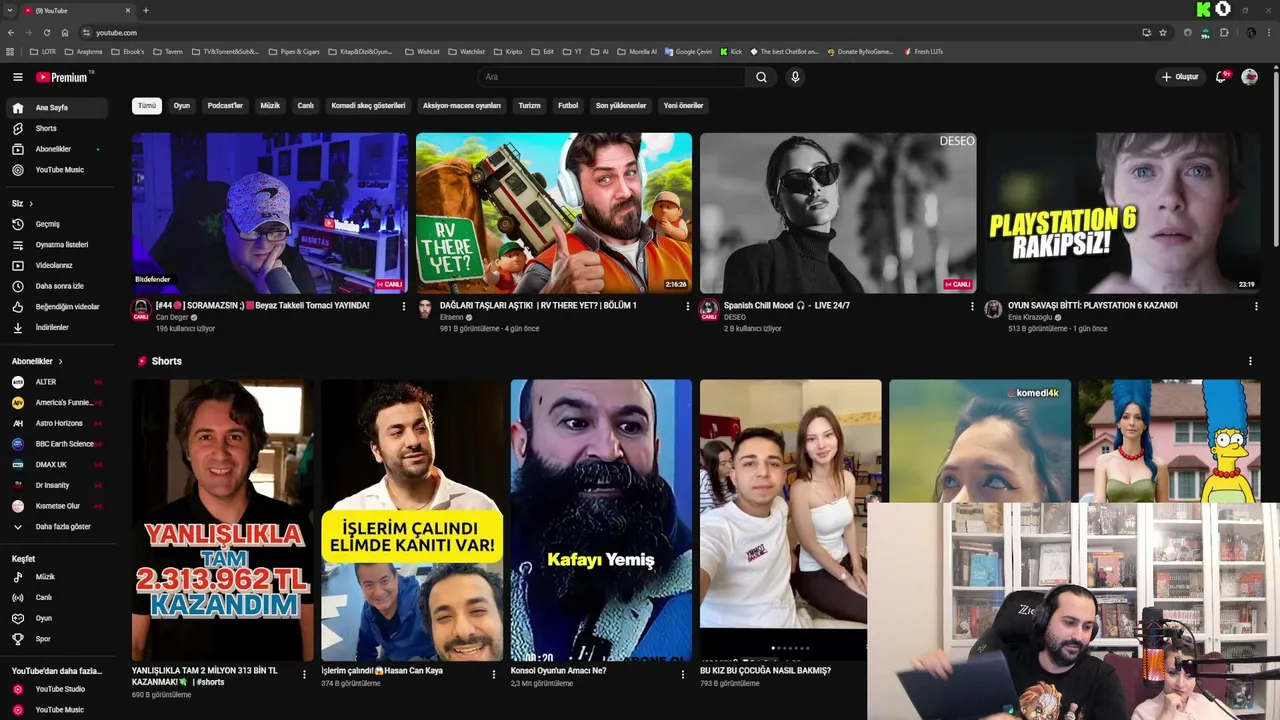This screenshot has width=1280, height=720.
Task: Open the BBC Earth Science subscription
Action: point(58,444)
